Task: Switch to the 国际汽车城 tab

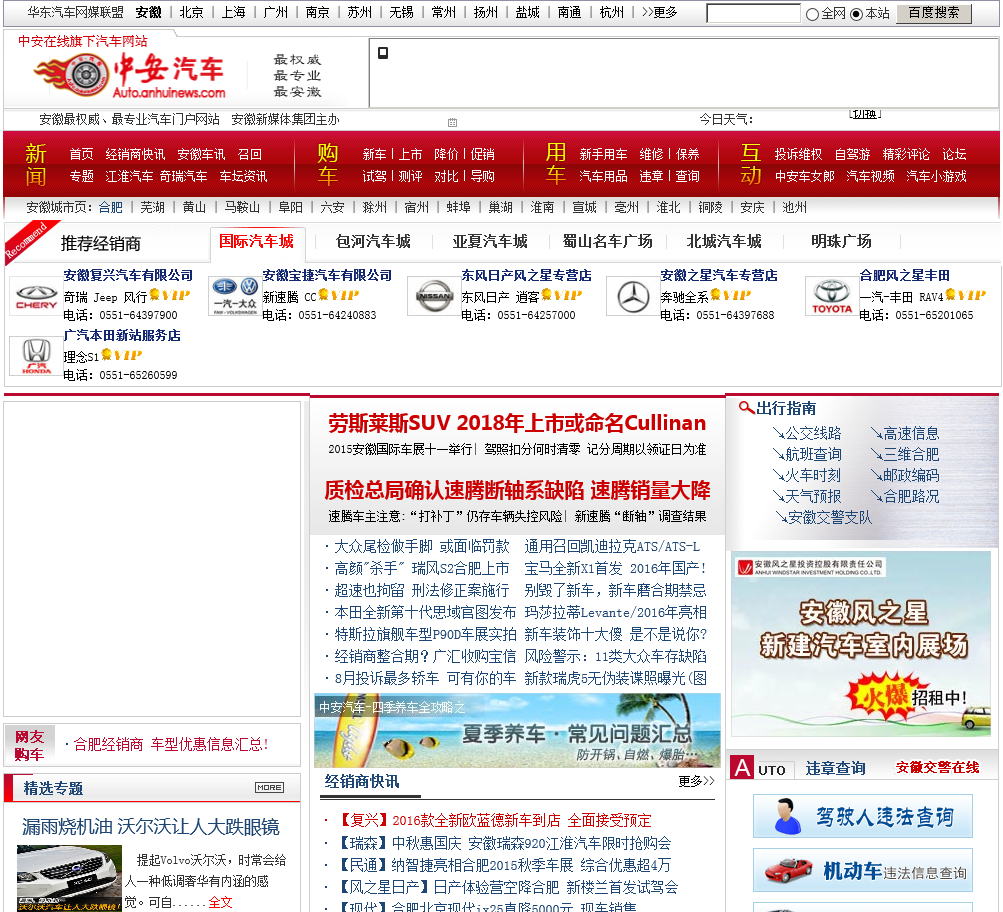Action: pos(257,241)
